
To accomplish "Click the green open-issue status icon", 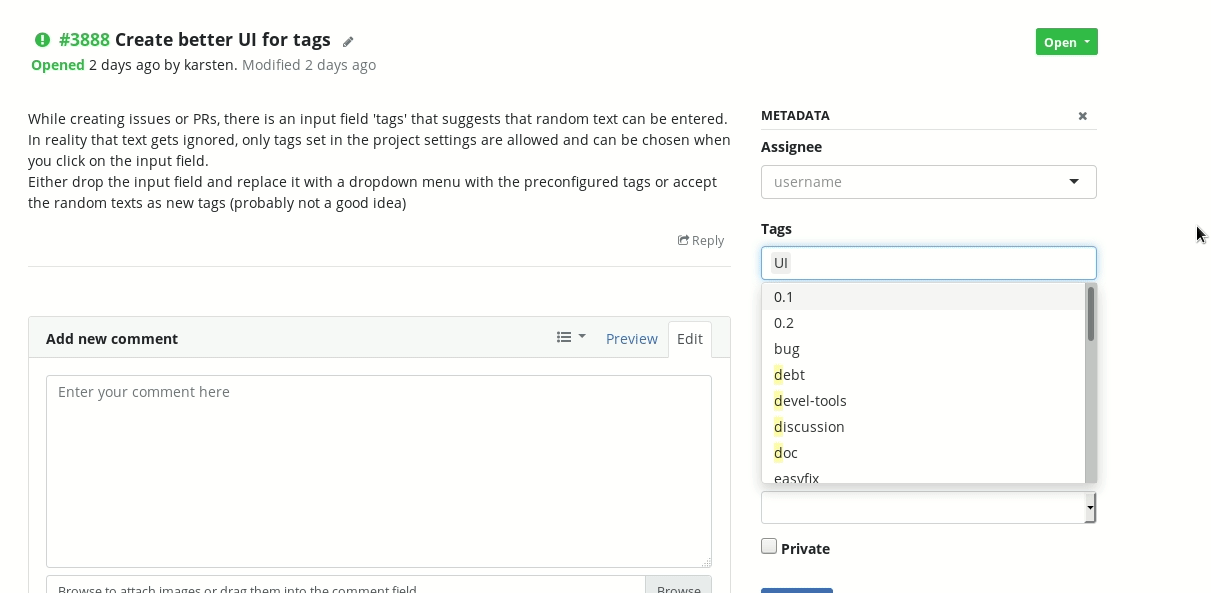I will pos(42,40).
